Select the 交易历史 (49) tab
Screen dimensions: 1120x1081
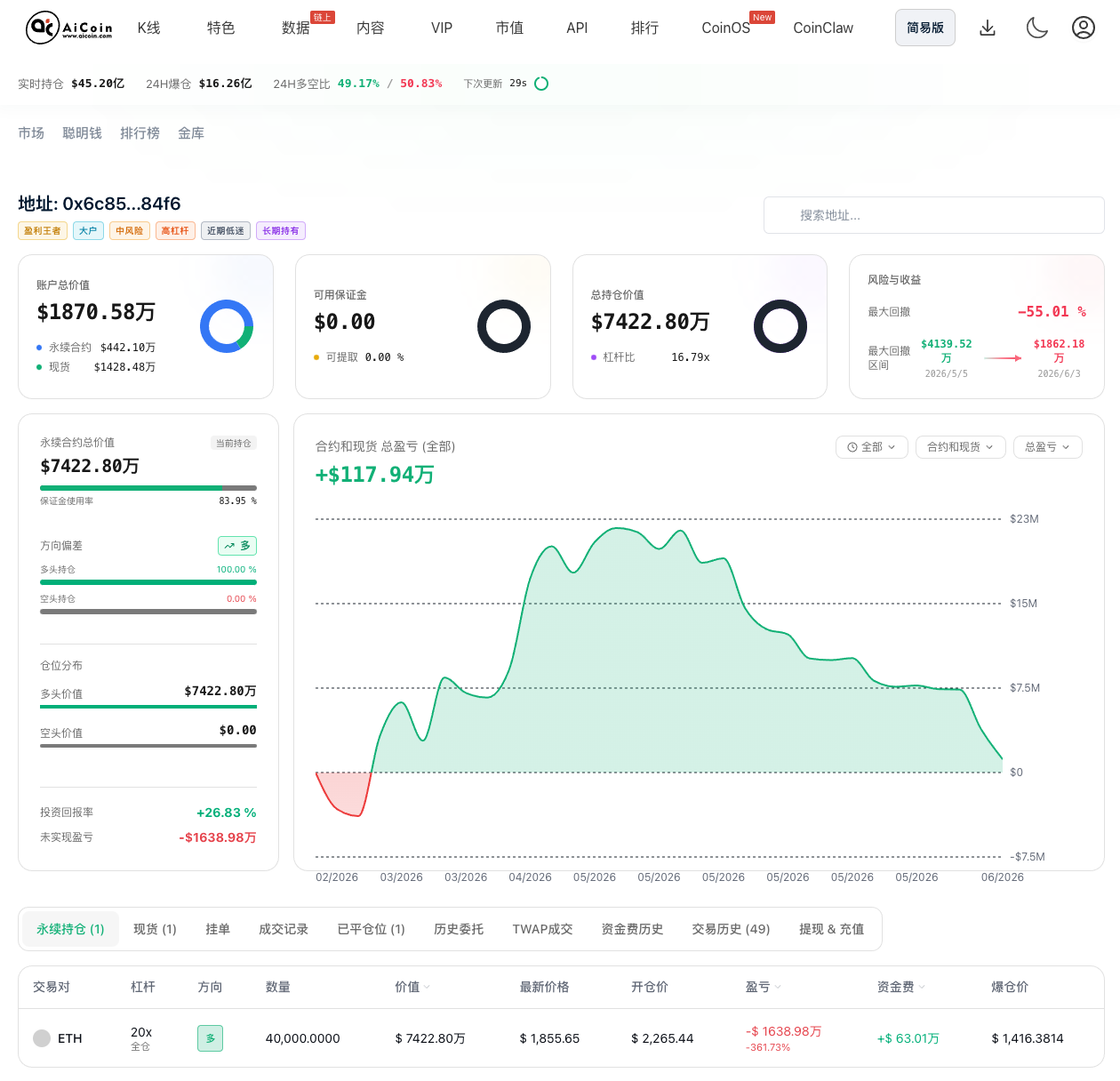click(x=731, y=929)
